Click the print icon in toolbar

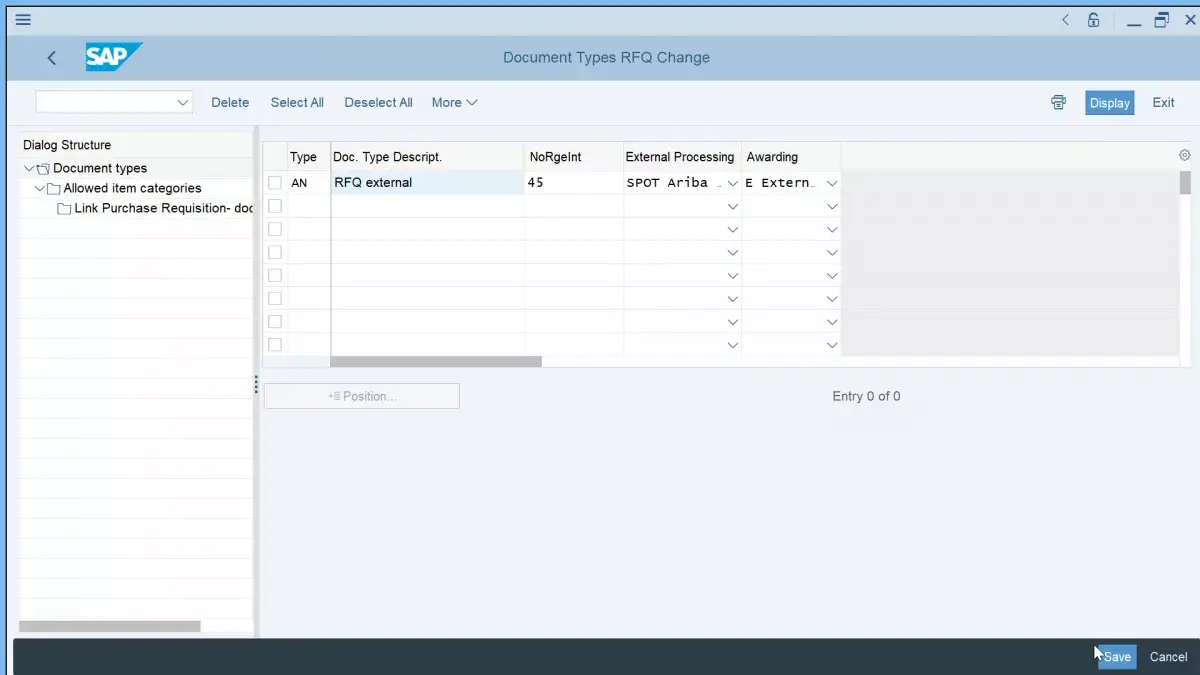pyautogui.click(x=1058, y=102)
